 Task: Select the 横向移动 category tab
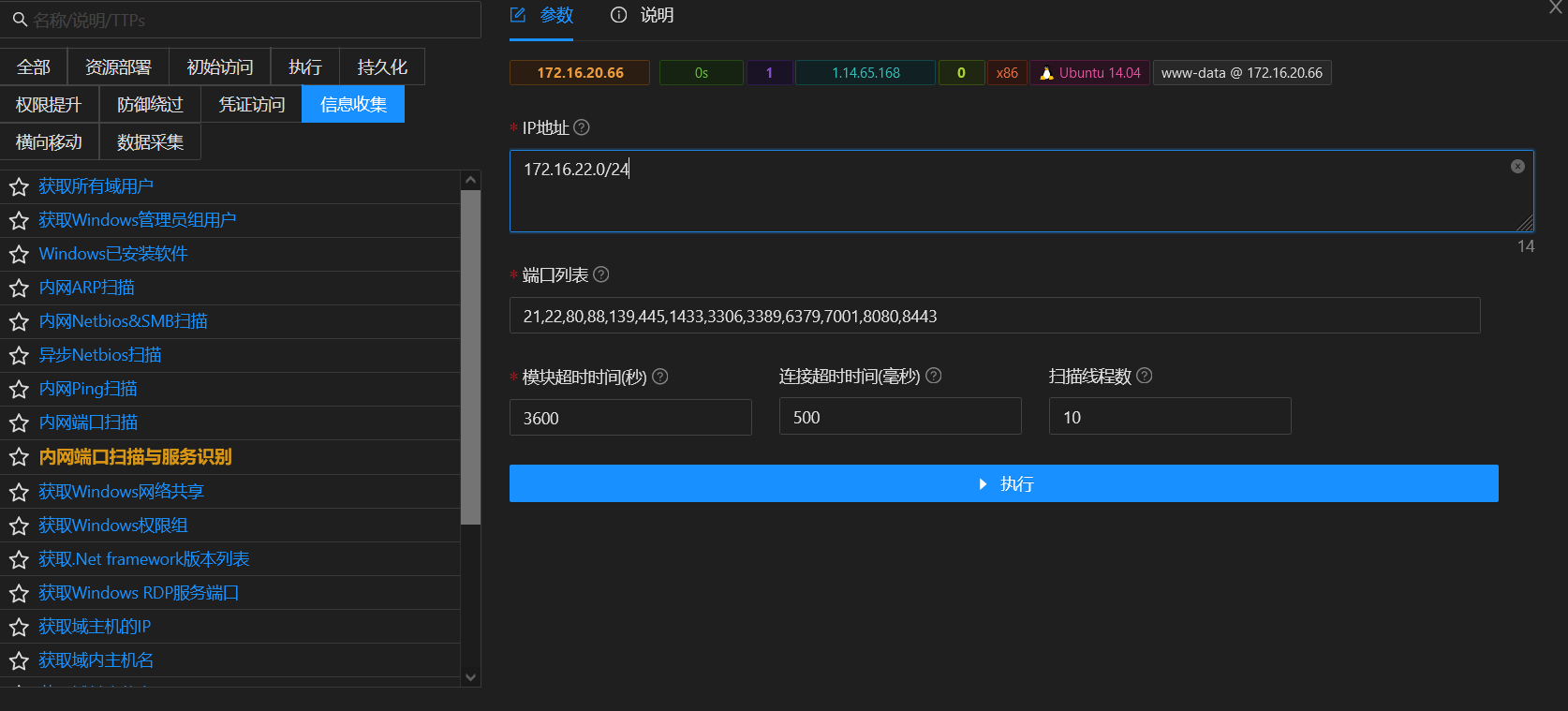[x=49, y=141]
